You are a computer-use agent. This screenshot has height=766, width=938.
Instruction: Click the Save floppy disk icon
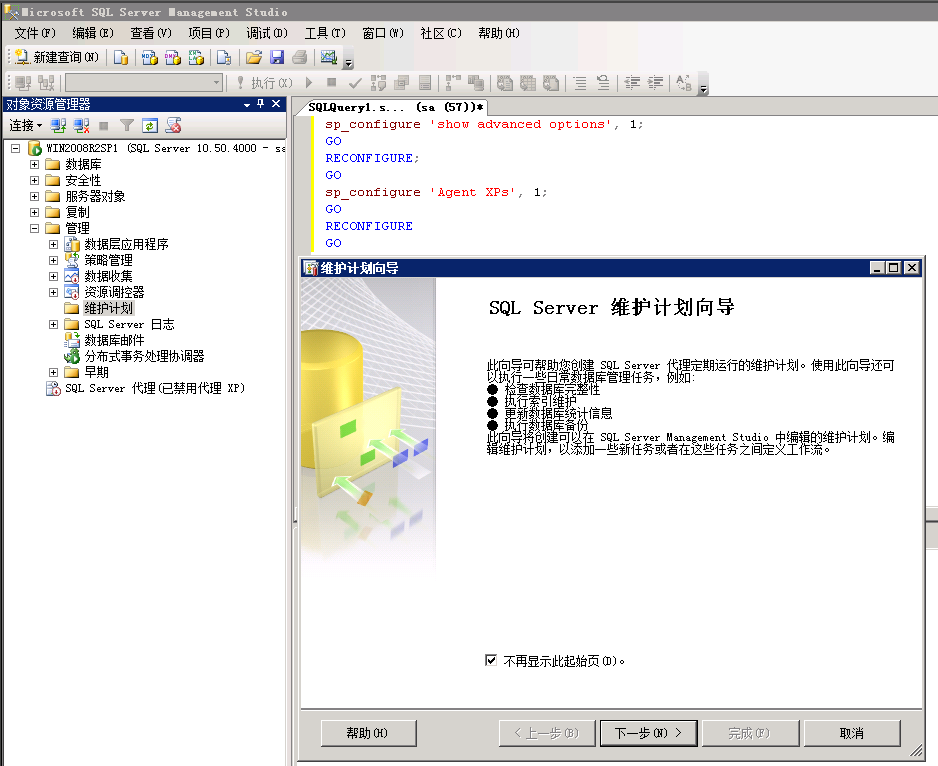pos(277,57)
